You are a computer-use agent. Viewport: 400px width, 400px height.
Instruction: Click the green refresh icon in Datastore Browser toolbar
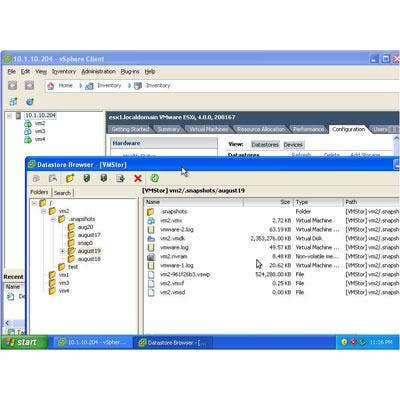point(155,178)
